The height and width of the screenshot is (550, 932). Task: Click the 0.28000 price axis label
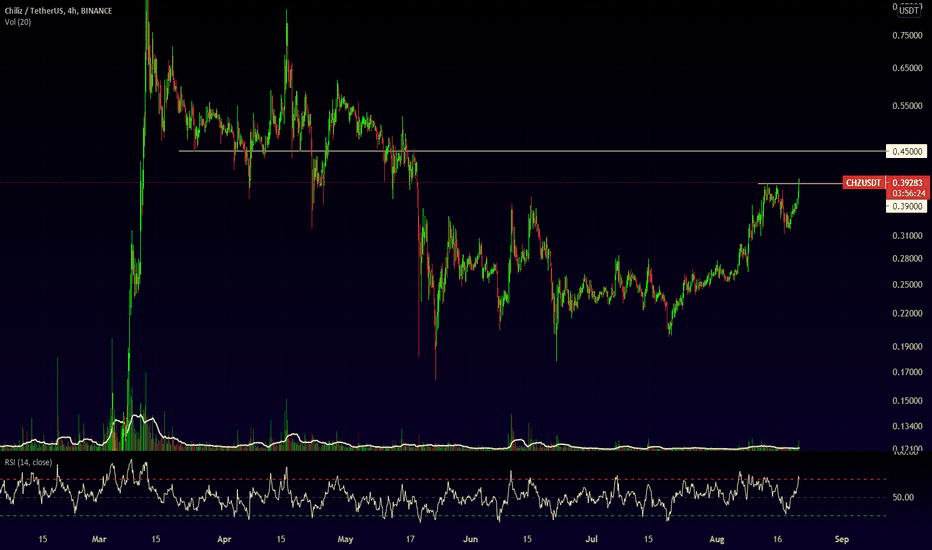pyautogui.click(x=907, y=259)
